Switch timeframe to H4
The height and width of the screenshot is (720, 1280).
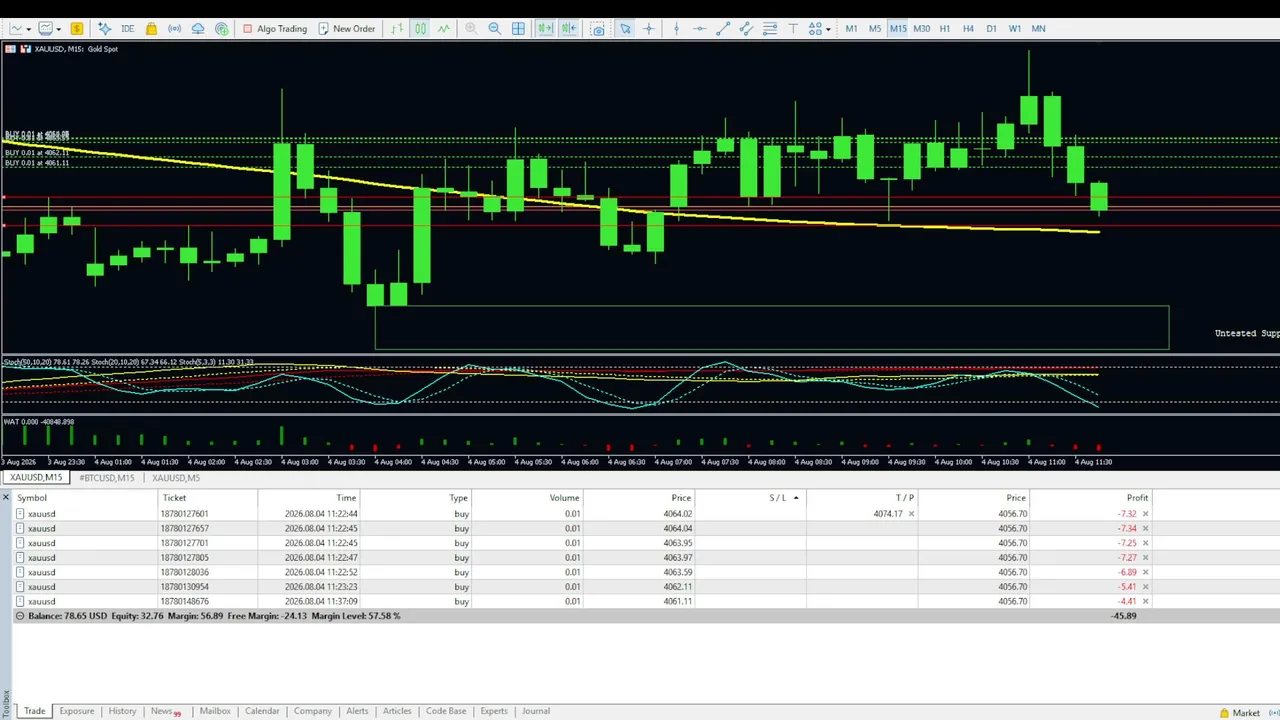(x=968, y=29)
